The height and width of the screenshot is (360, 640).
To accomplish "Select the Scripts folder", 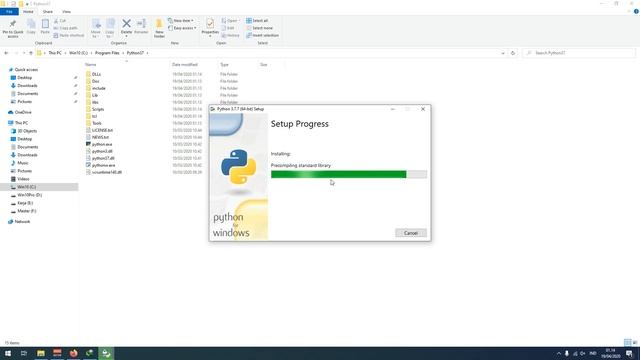I will tap(98, 109).
